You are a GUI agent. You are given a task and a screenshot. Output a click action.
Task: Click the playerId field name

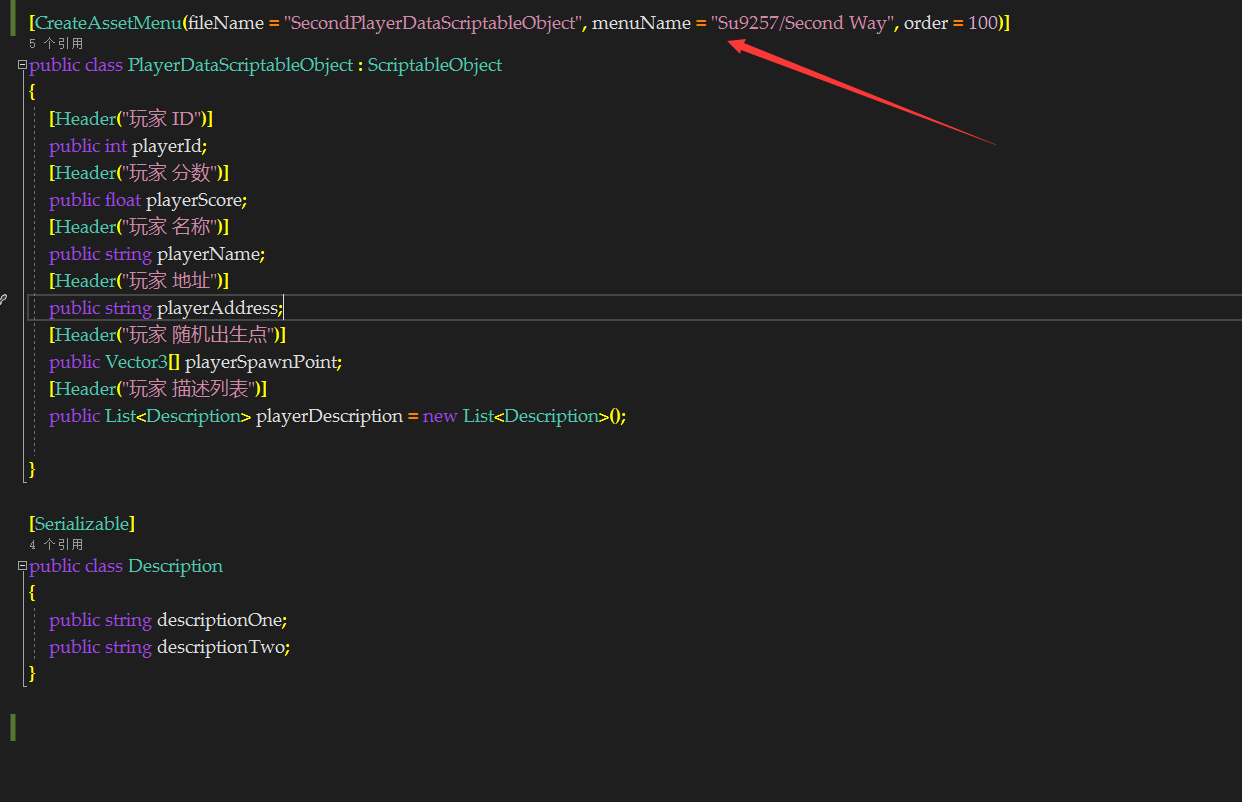(168, 146)
